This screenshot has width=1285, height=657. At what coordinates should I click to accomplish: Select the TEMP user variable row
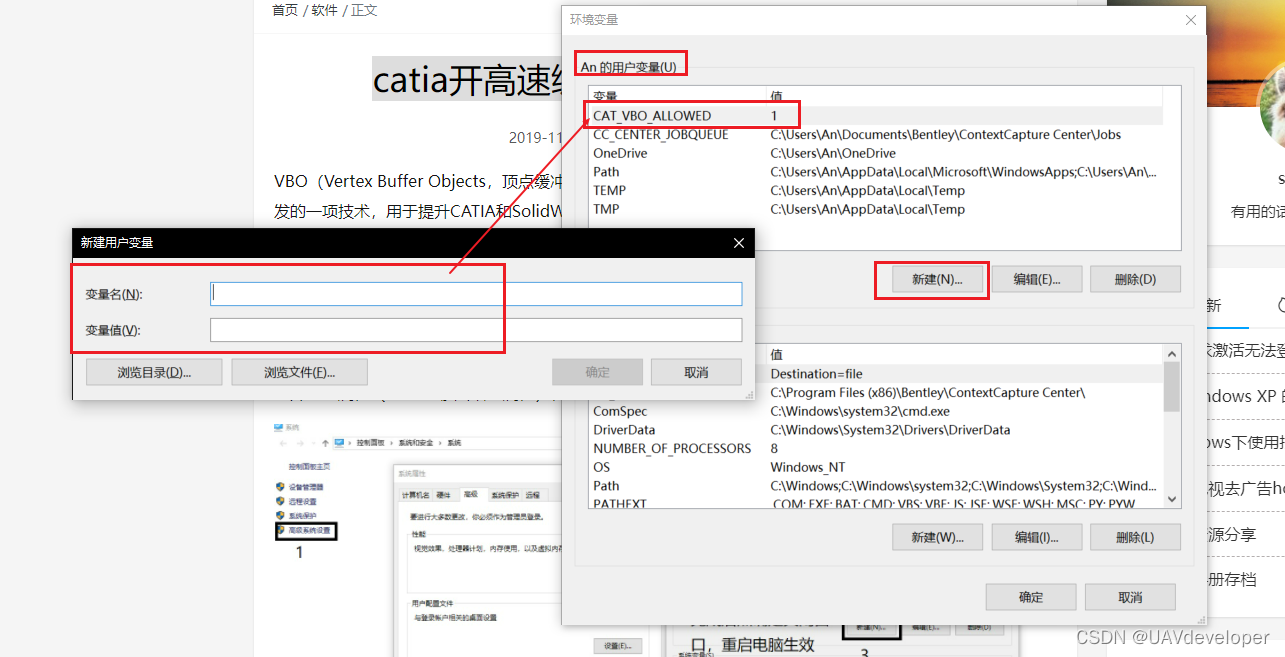tap(610, 190)
